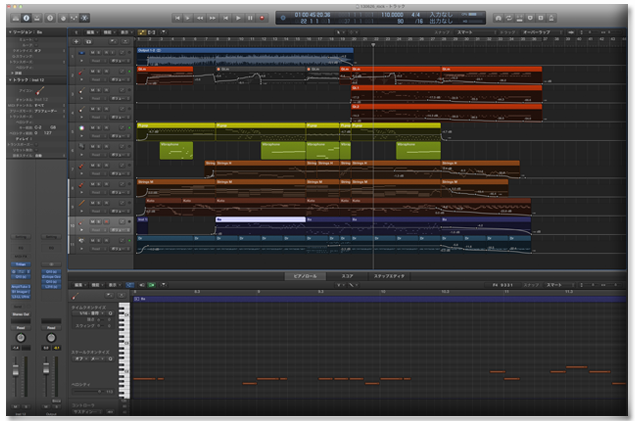Viewport: 635px width, 421px height.
Task: Toggle the Inspector info button
Action: (26, 18)
